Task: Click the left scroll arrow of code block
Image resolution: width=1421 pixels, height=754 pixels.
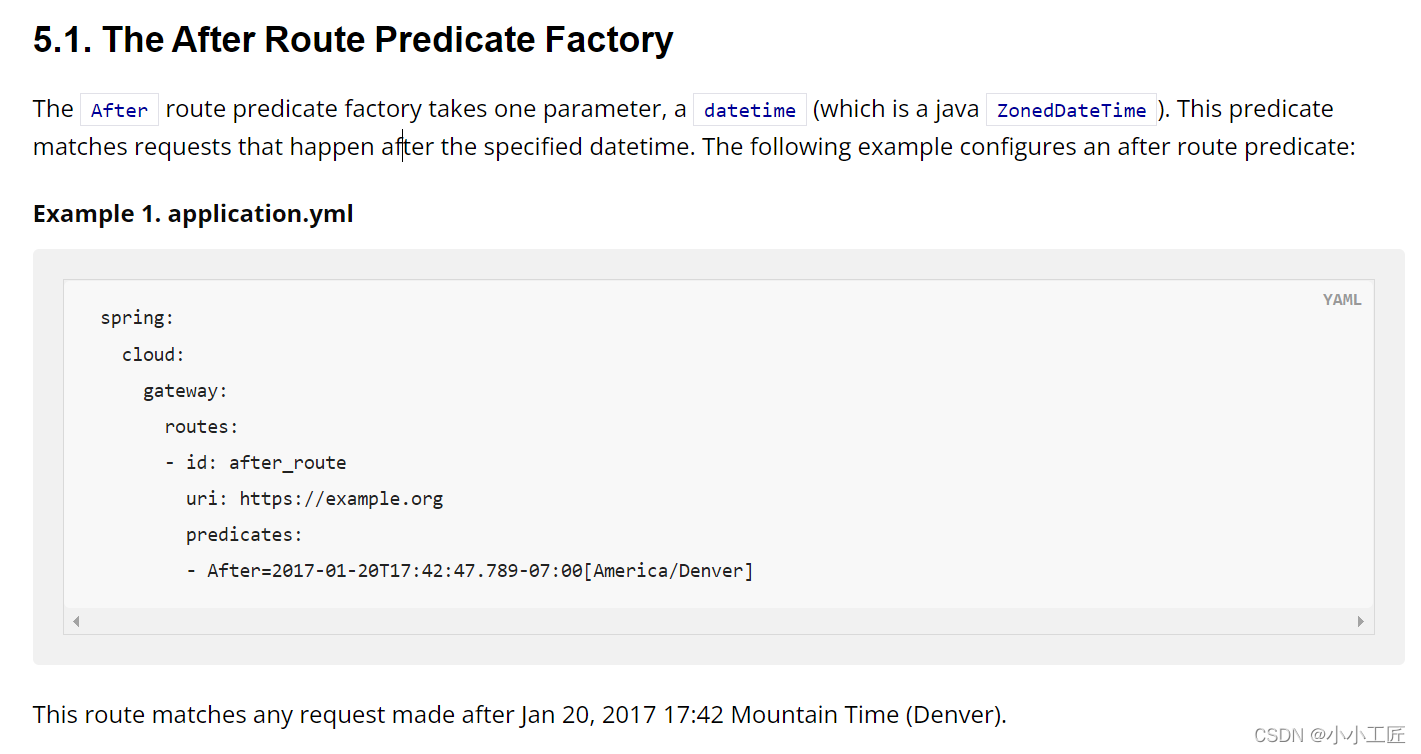Action: (x=76, y=621)
